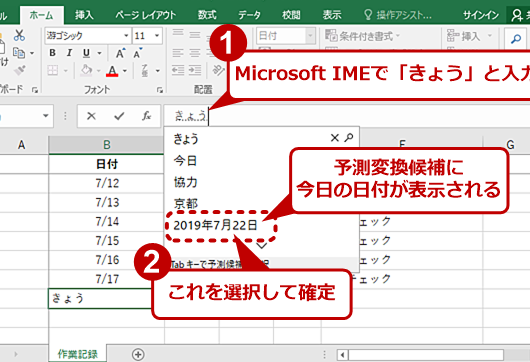Select candidate きょう in IME list
The height and width of the screenshot is (362, 530).
click(x=186, y=139)
